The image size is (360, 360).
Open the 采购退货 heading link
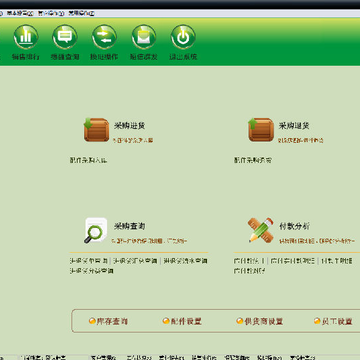[294, 126]
